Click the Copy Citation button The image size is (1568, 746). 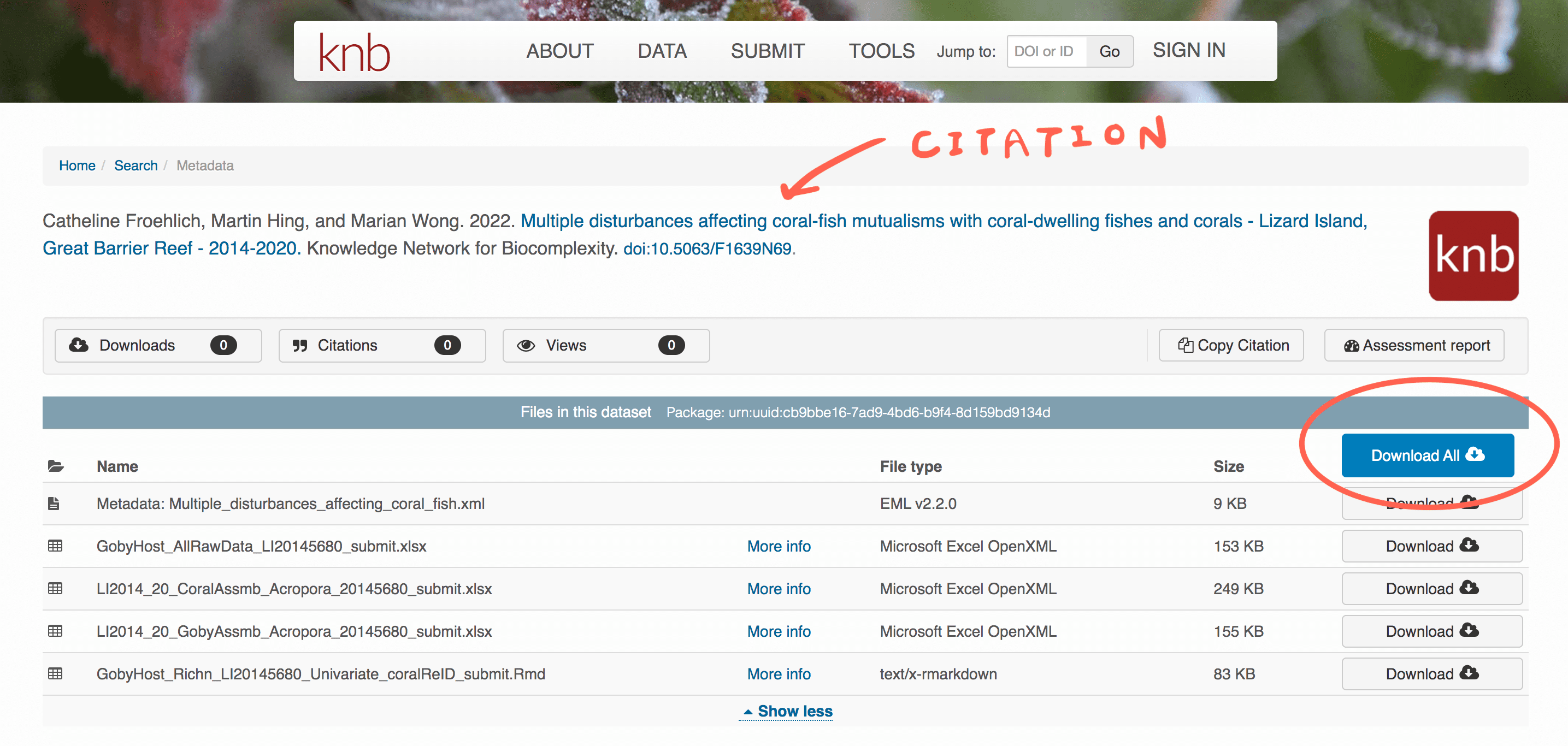pyautogui.click(x=1231, y=345)
